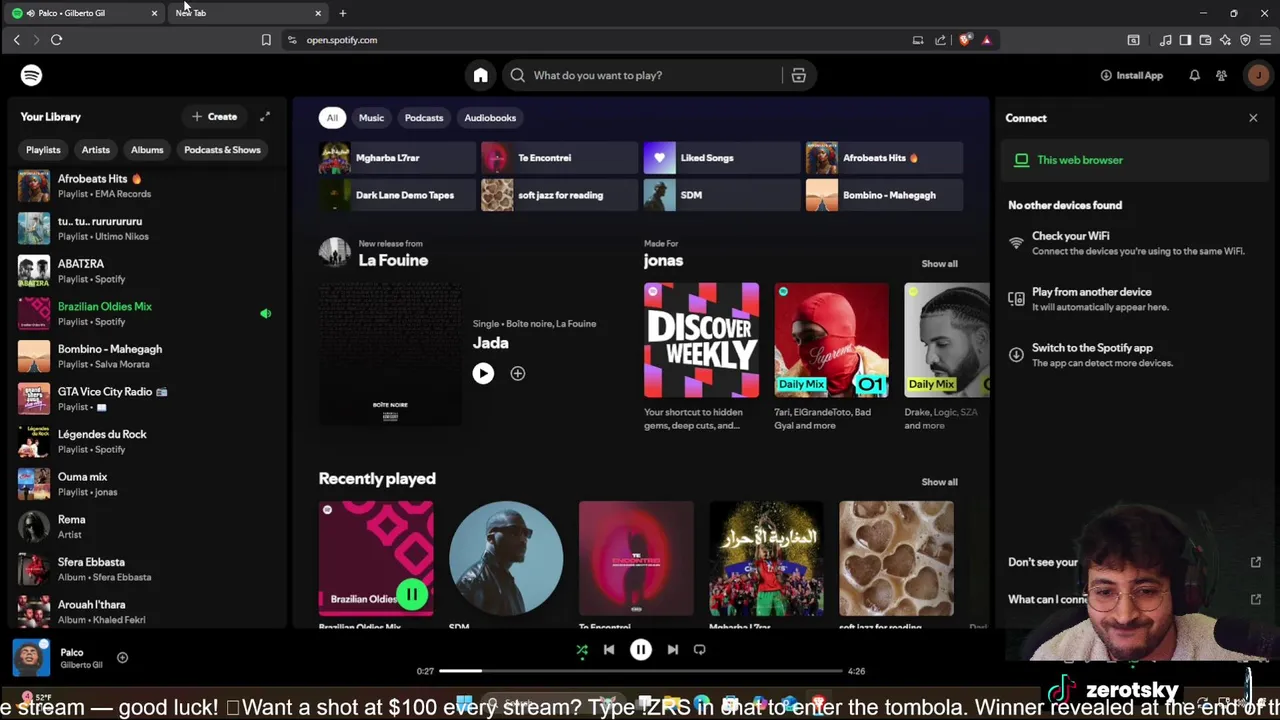
Task: Switch to the New Tab browser tab
Action: coord(248,13)
